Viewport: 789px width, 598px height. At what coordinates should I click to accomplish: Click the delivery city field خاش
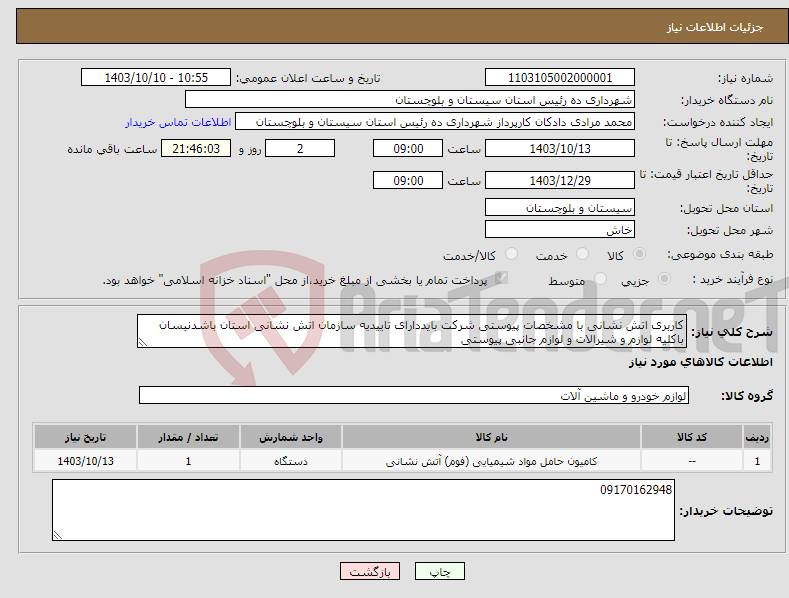click(x=560, y=230)
